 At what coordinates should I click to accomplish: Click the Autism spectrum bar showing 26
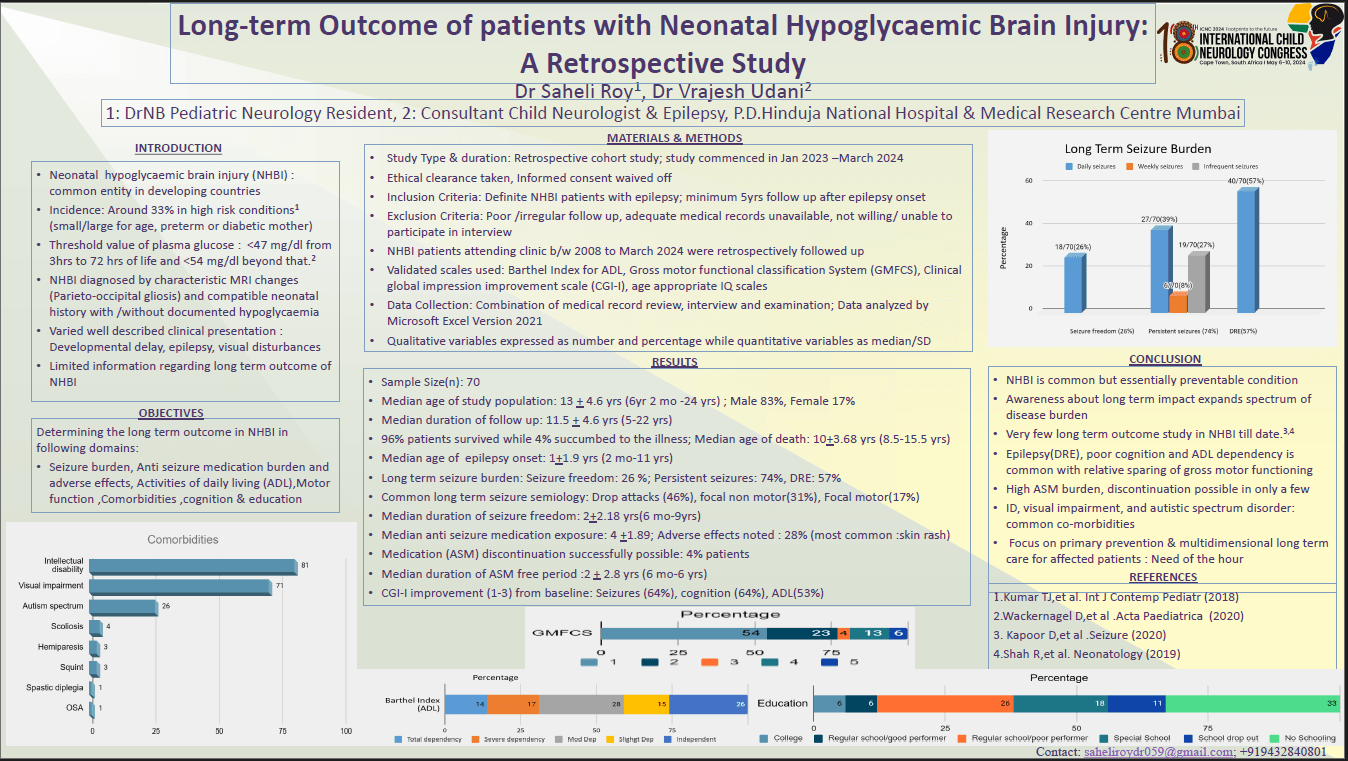124,606
